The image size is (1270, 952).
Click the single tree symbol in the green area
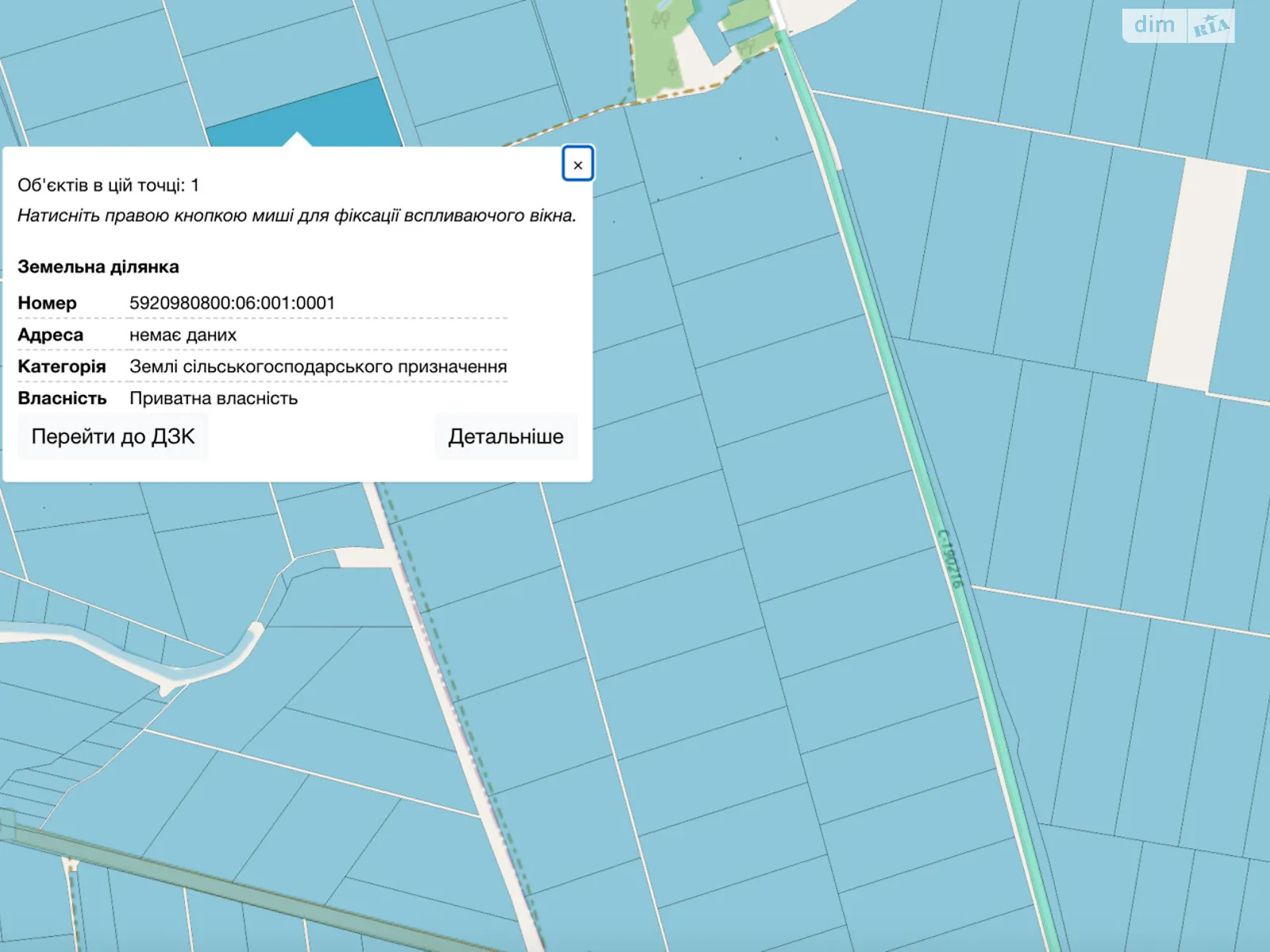click(673, 66)
